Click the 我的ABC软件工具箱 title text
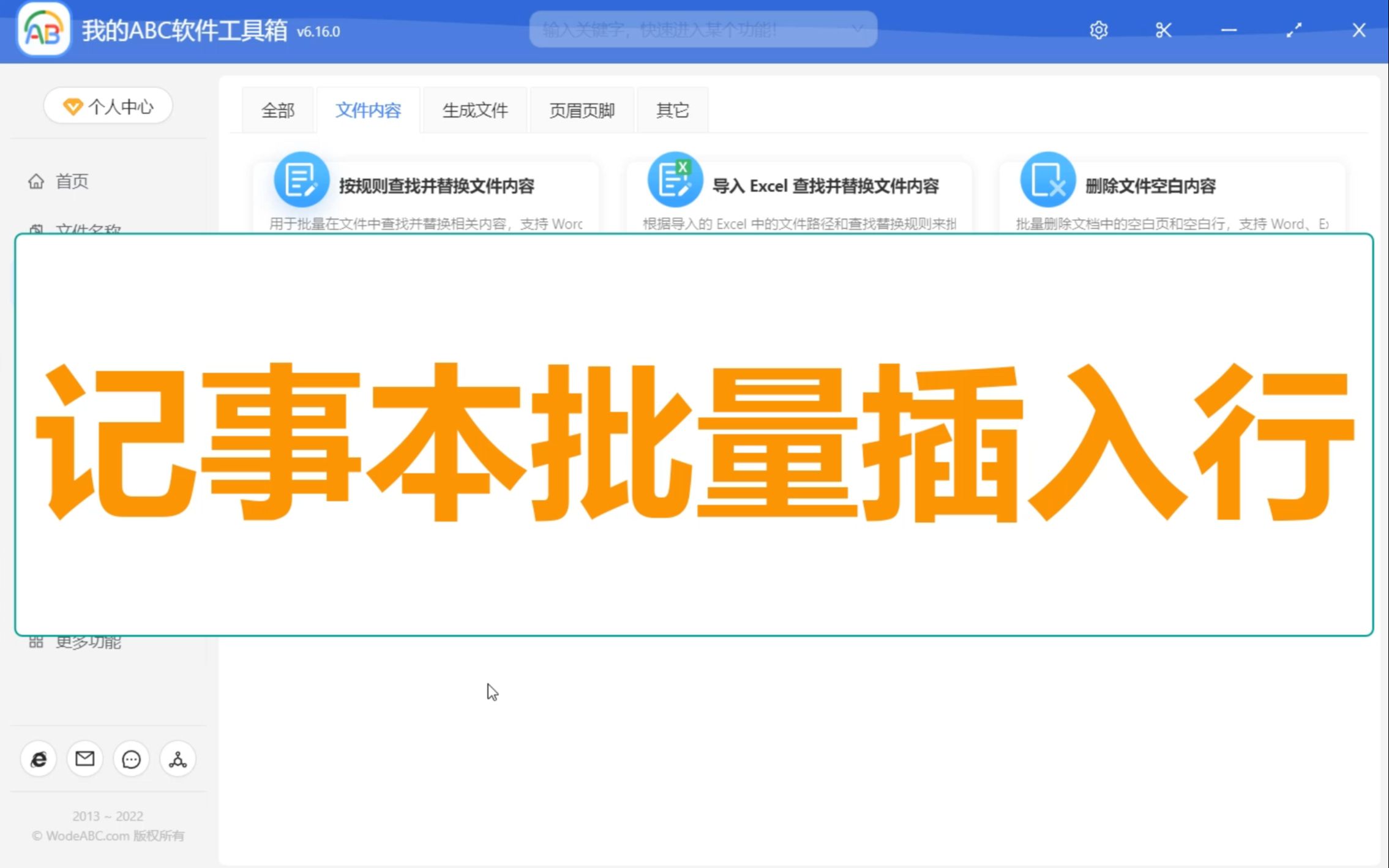This screenshot has height=868, width=1389. coord(185,30)
